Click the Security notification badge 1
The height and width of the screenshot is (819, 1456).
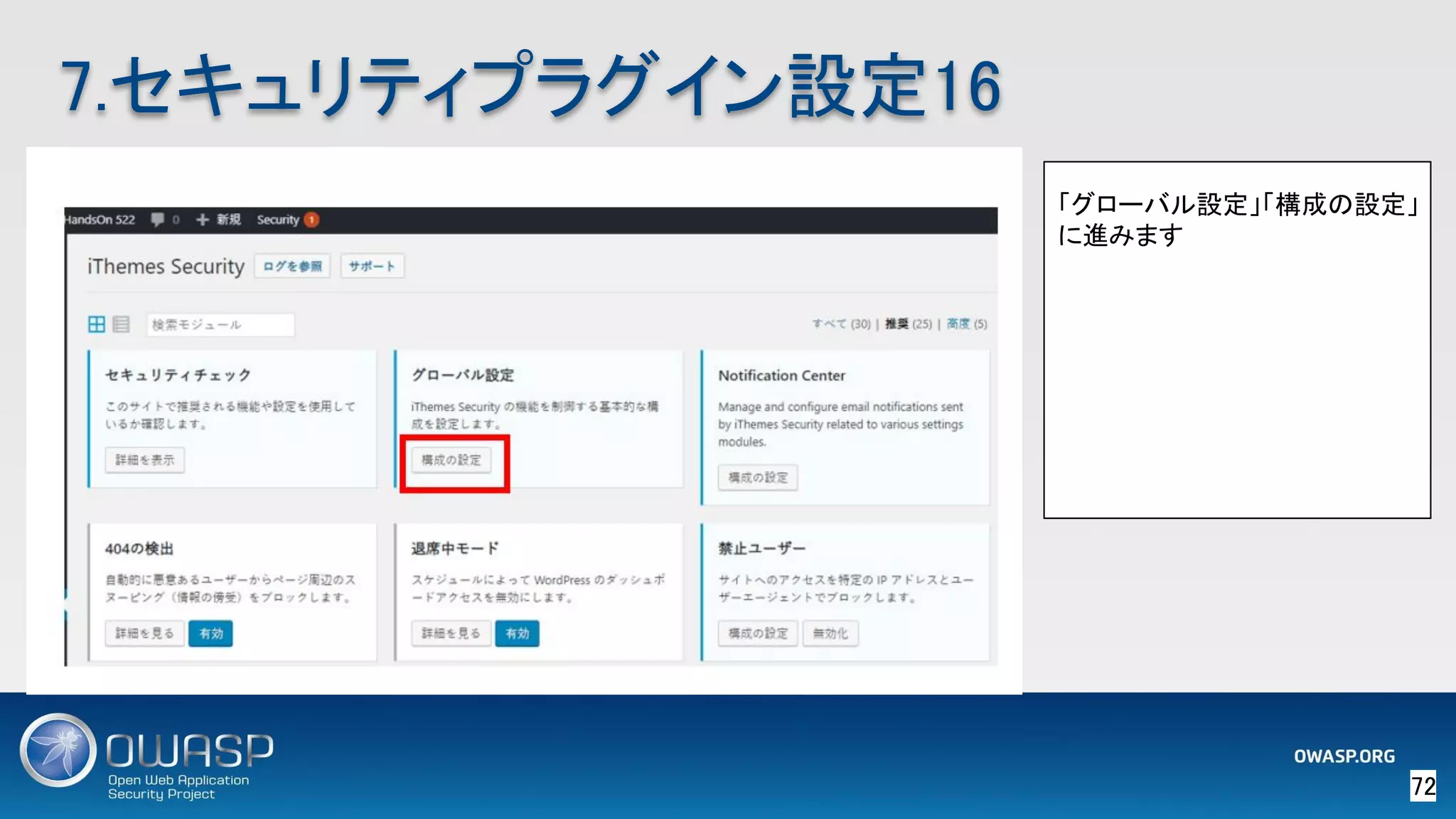point(311,220)
